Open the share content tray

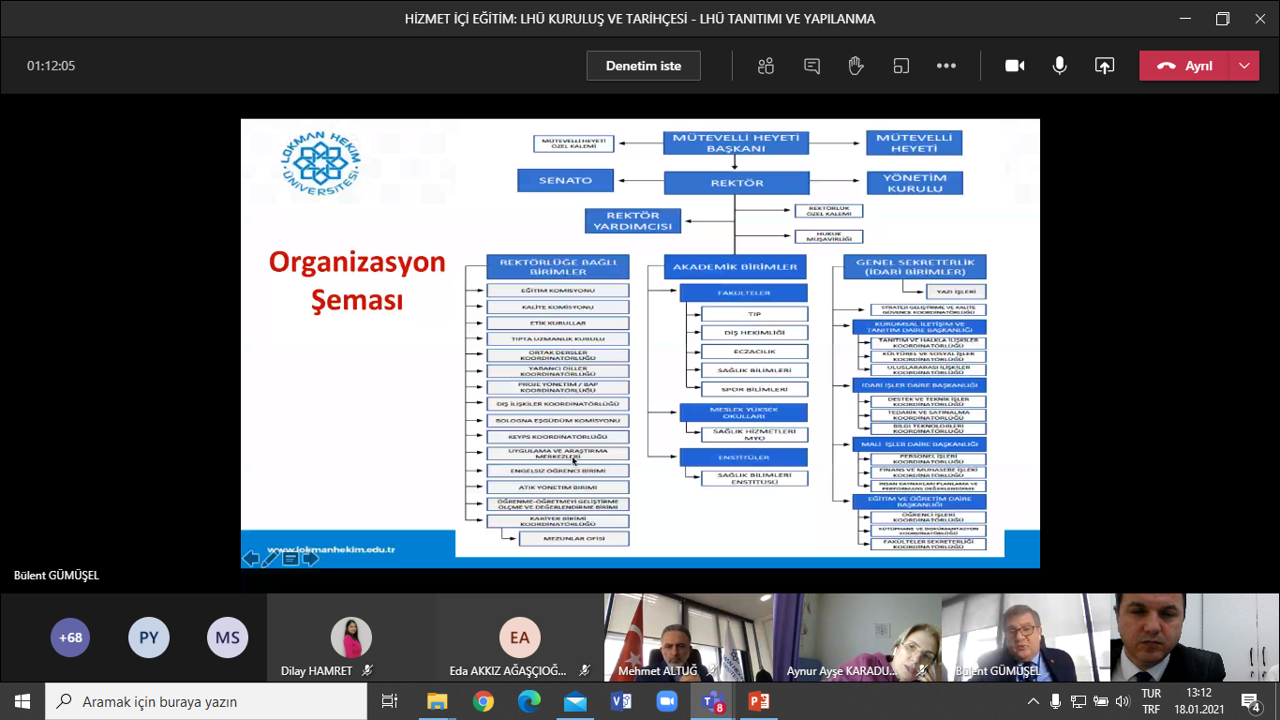1104,66
